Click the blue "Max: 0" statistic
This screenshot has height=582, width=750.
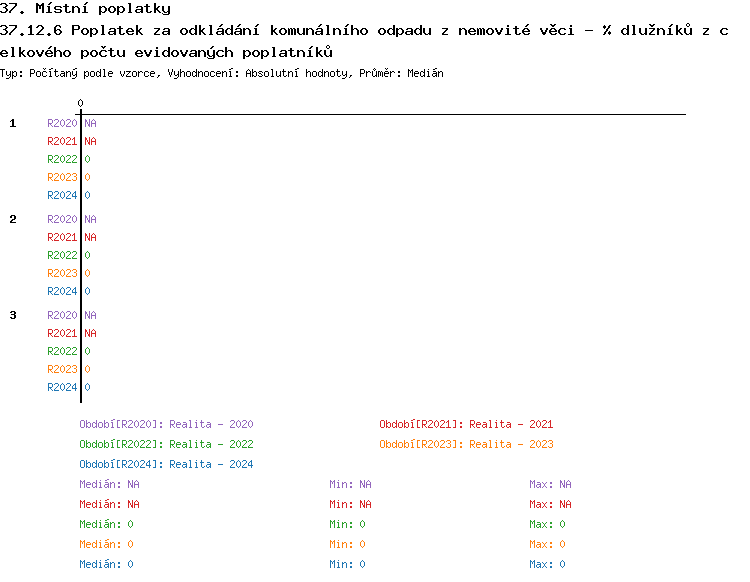pos(547,564)
